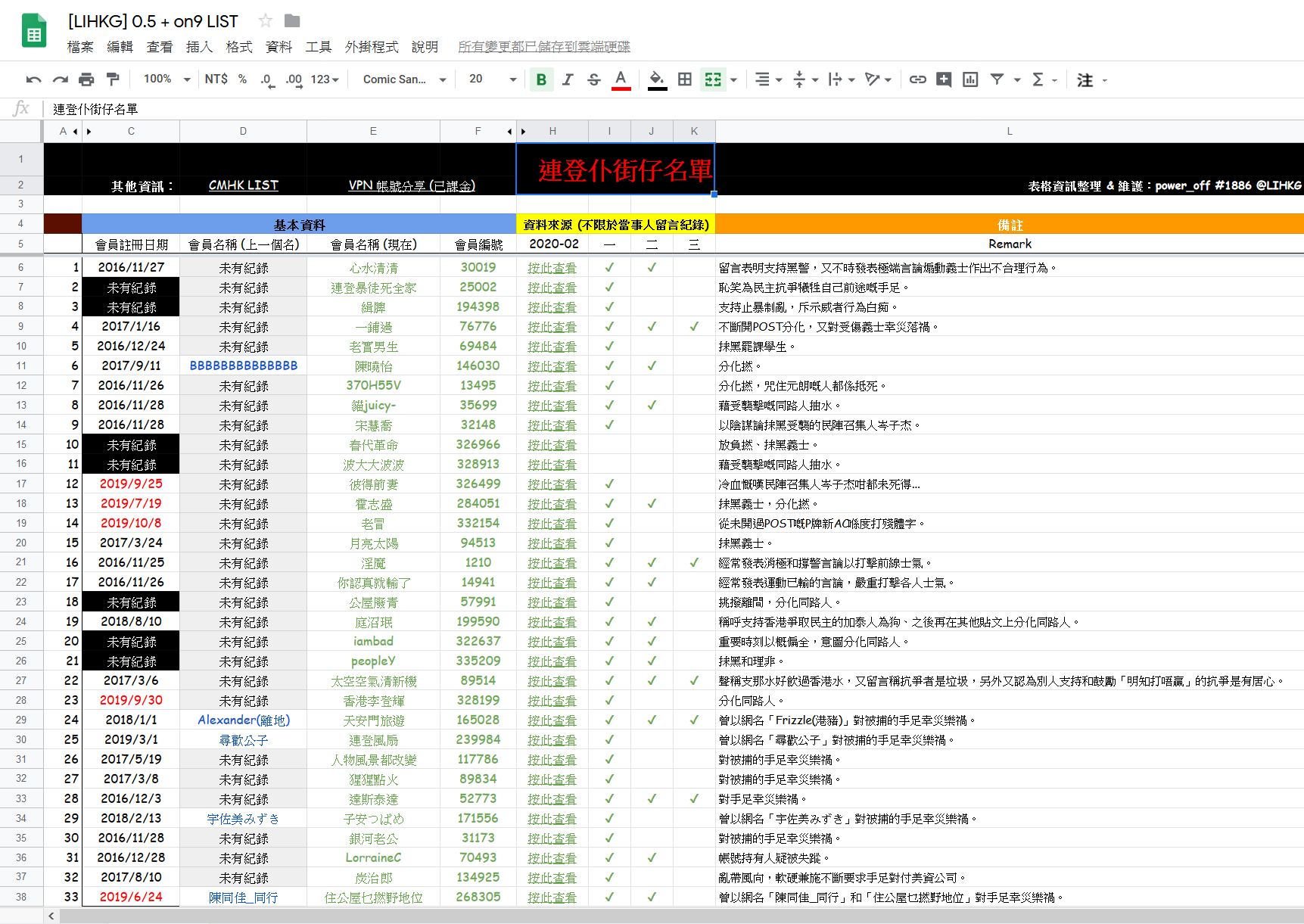This screenshot has height=924, width=1304.
Task: Select the dark red cell A4
Action: coord(63,224)
